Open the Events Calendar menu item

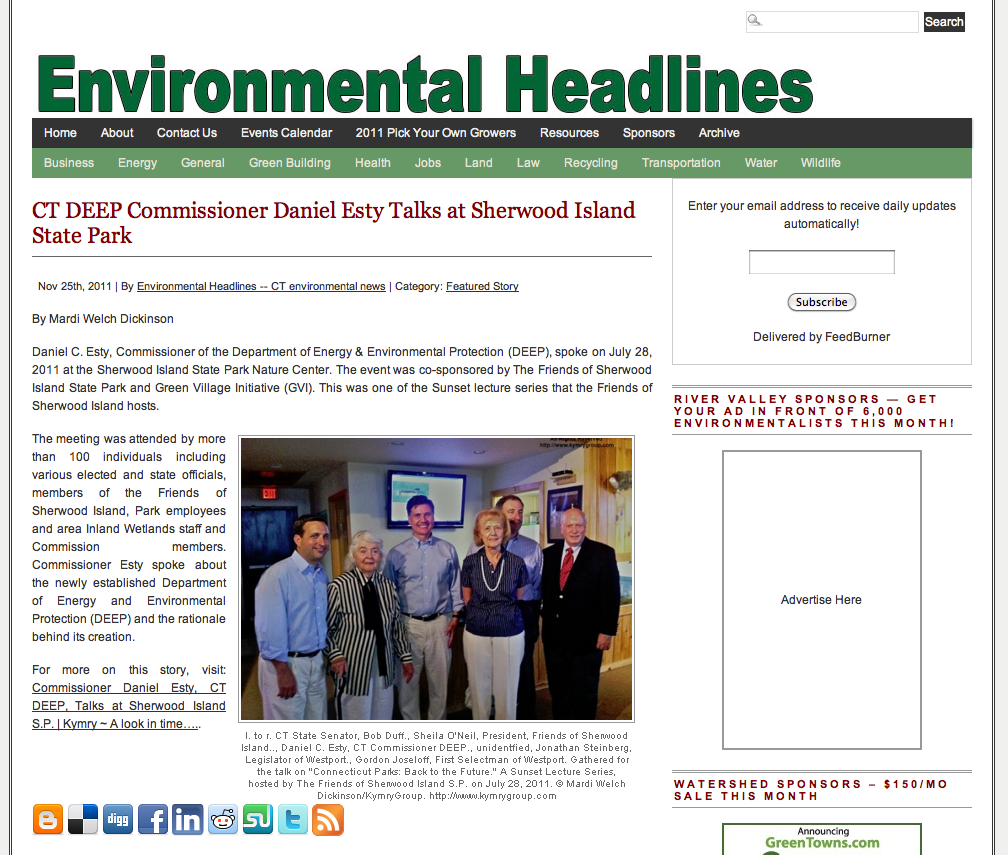point(286,133)
